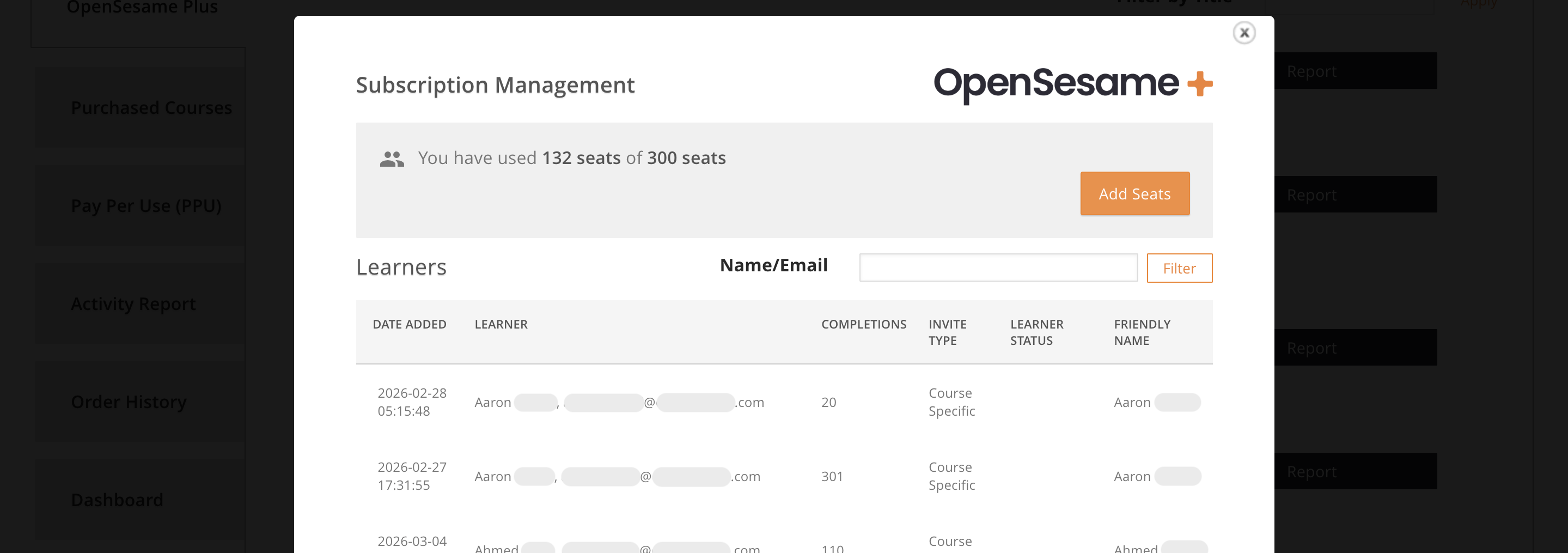The height and width of the screenshot is (553, 1568).
Task: Click the seats users icon
Action: 392,159
